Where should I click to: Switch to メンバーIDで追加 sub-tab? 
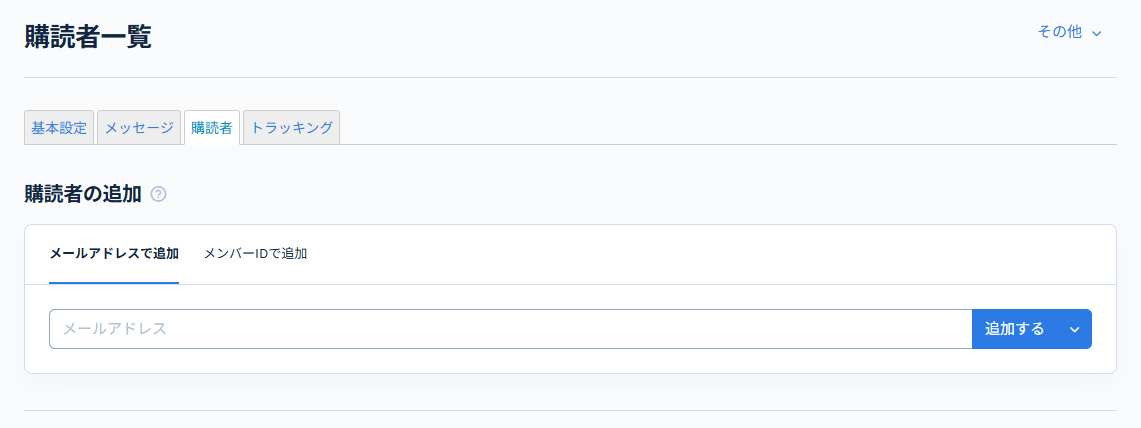pyautogui.click(x=255, y=254)
